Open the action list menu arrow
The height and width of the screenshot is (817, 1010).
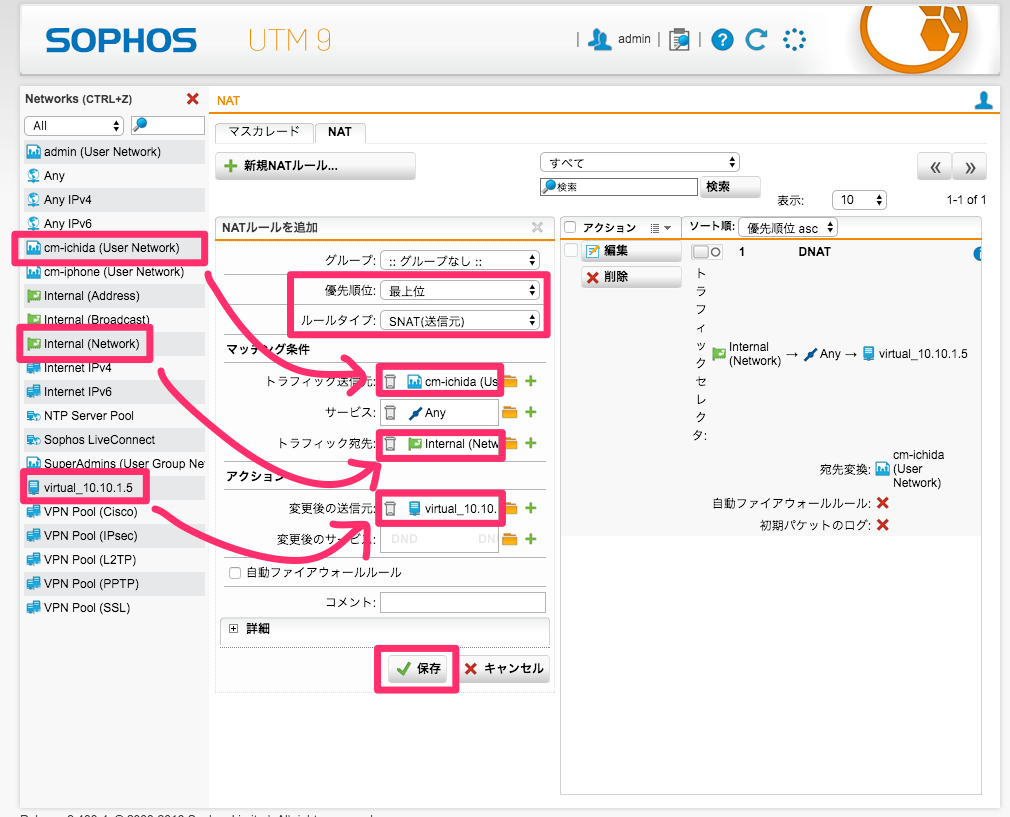point(661,228)
